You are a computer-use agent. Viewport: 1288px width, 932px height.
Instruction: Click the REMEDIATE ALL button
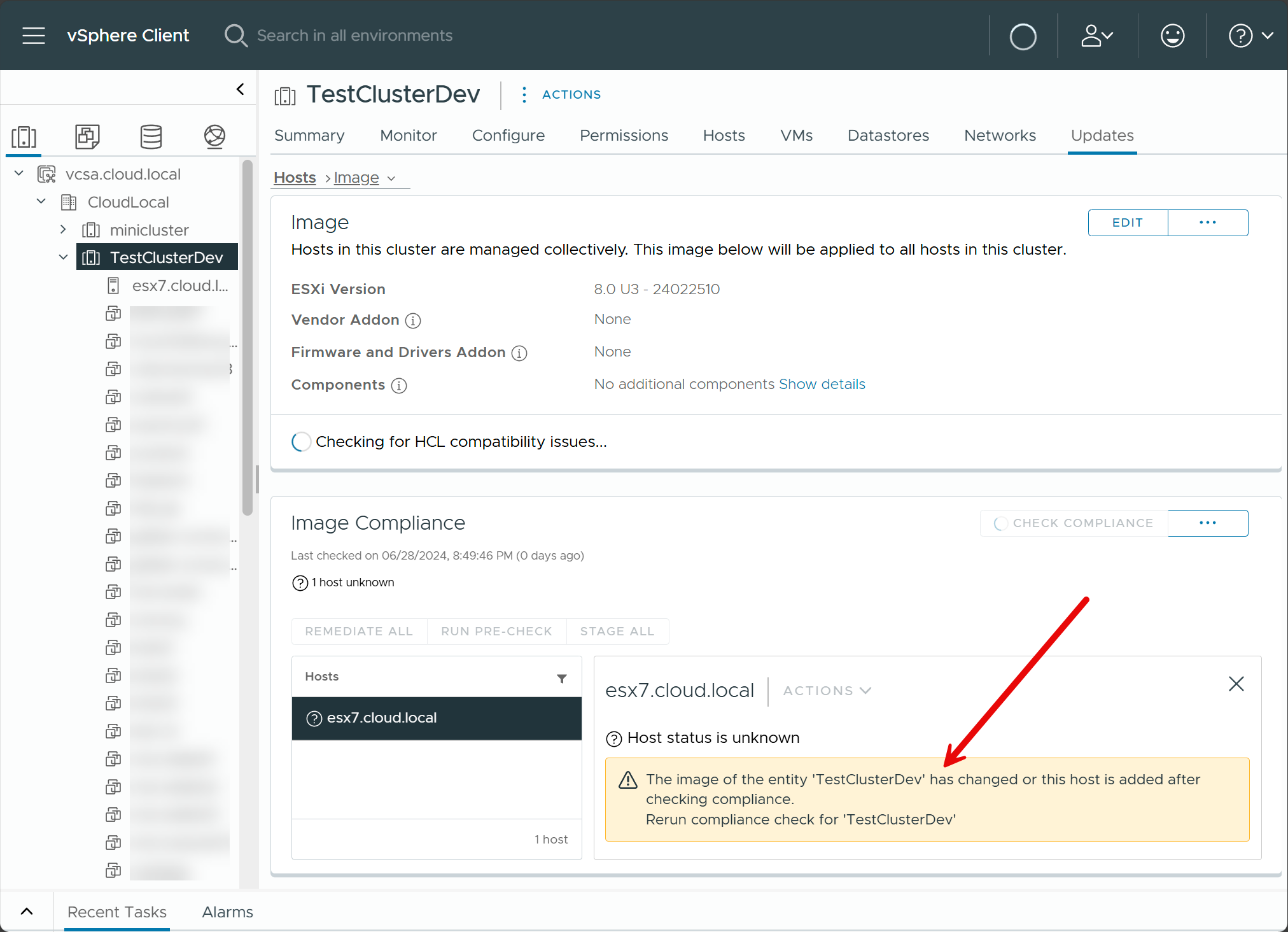coord(358,631)
